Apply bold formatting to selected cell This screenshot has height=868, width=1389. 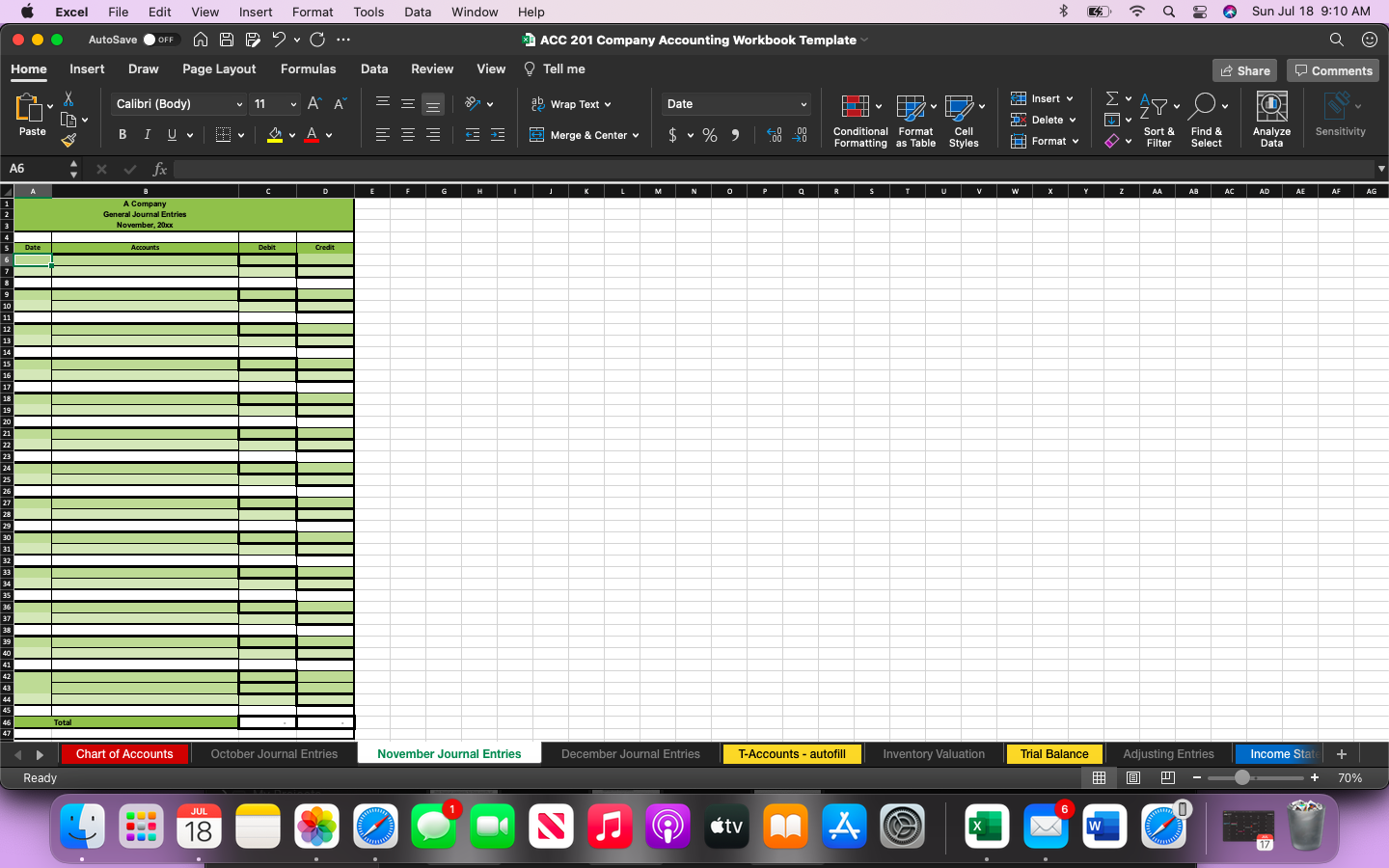click(x=122, y=134)
